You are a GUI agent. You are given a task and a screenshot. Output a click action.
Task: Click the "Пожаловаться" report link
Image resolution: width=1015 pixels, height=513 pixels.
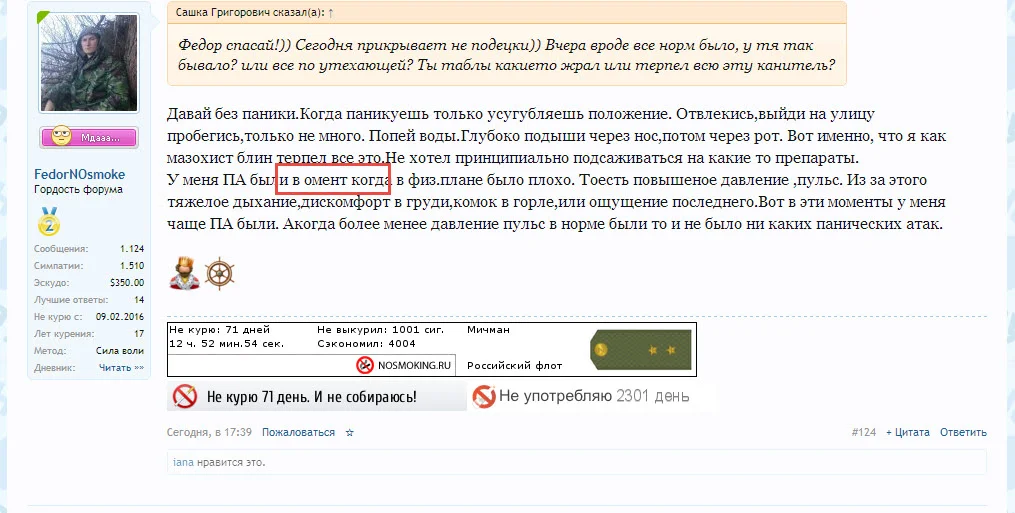pyautogui.click(x=298, y=432)
